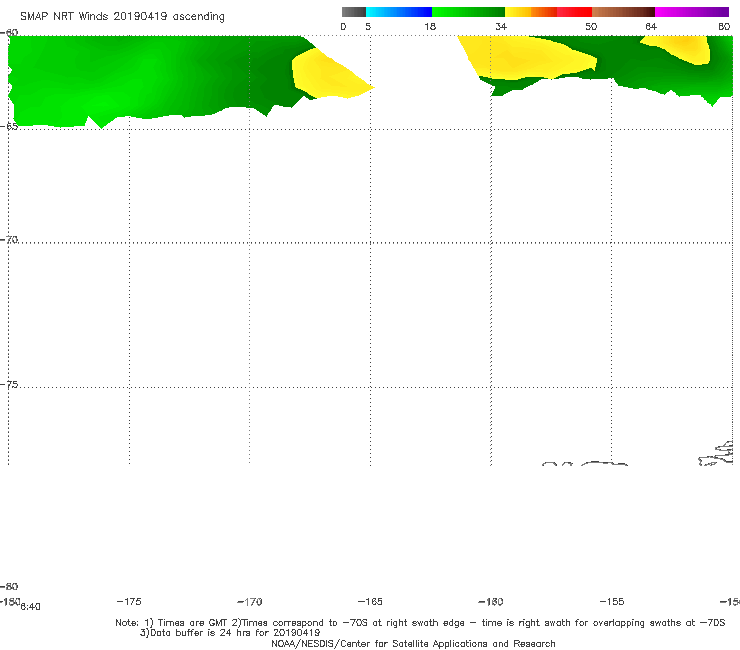Click the longitude label '-165'

[x=370, y=601]
